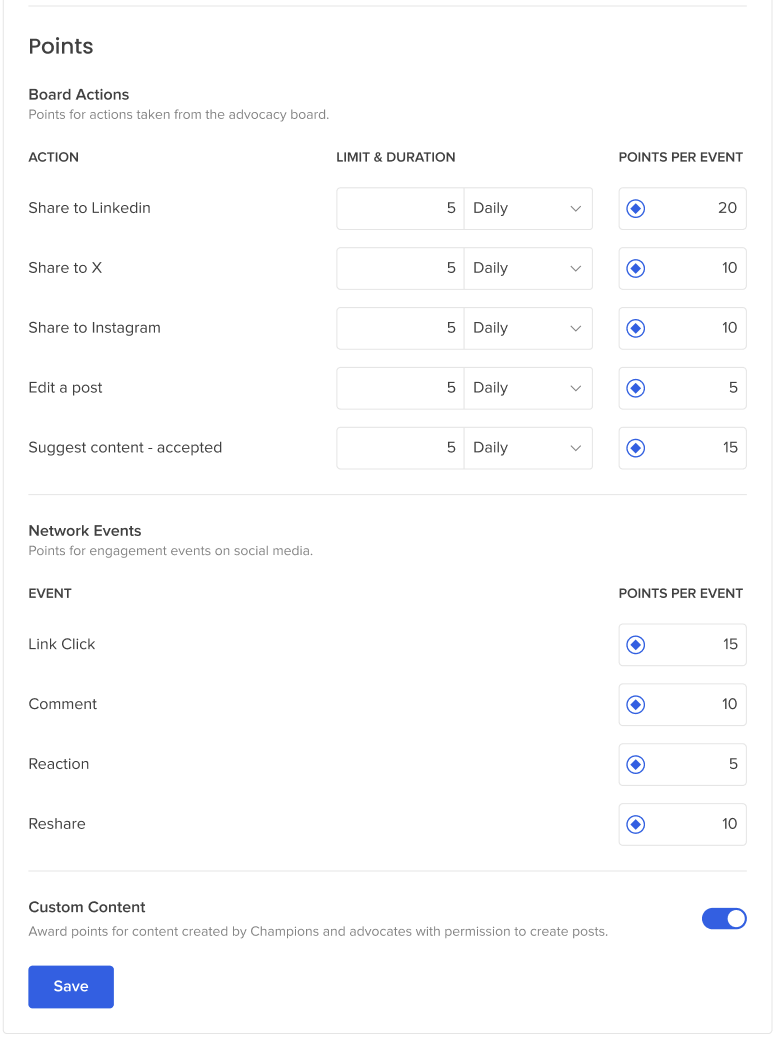Open Daily dropdown for Share to Linkedin
The image size is (780, 1046).
pyautogui.click(x=528, y=209)
